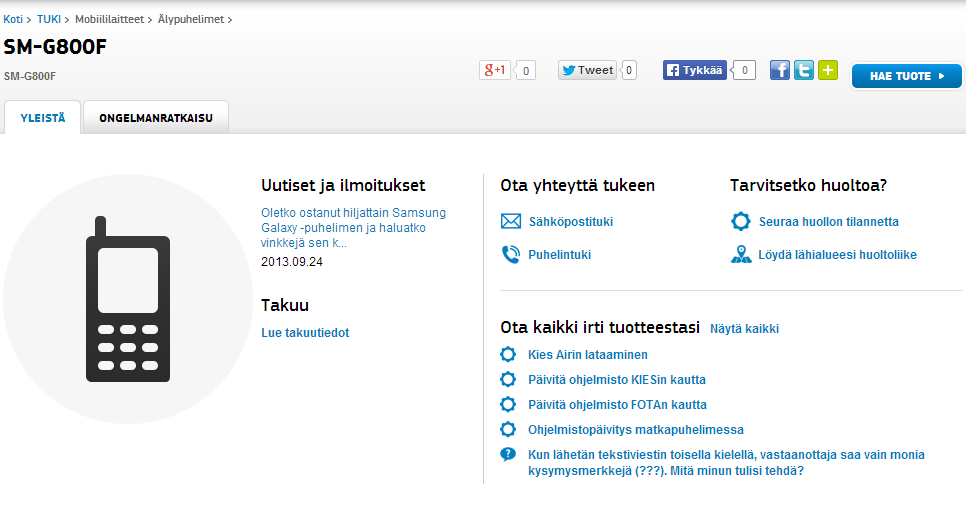The height and width of the screenshot is (524, 966).
Task: Open the Kies Airin lataaminen link
Action: 588,355
